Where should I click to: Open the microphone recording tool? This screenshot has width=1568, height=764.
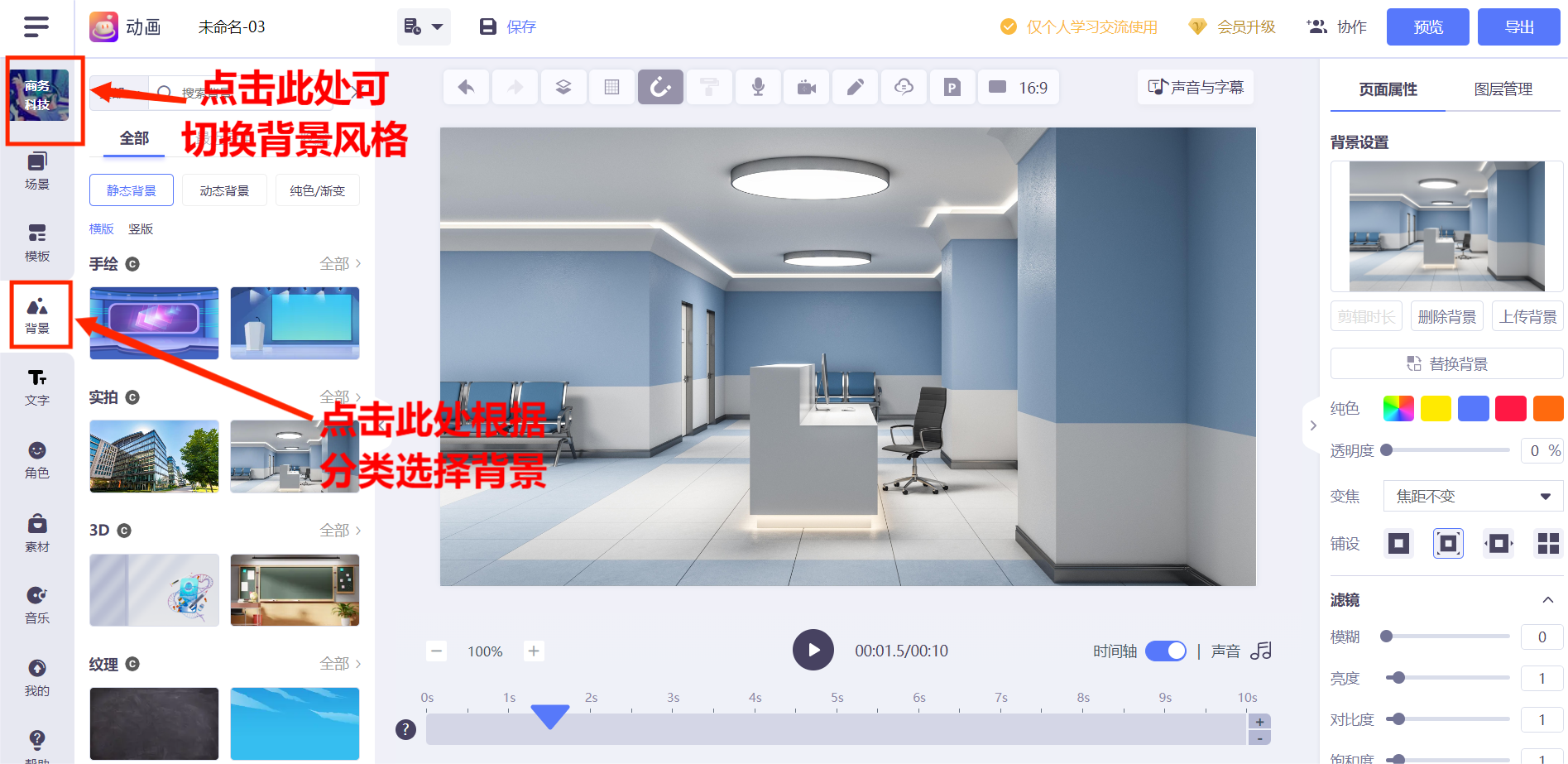coord(758,87)
